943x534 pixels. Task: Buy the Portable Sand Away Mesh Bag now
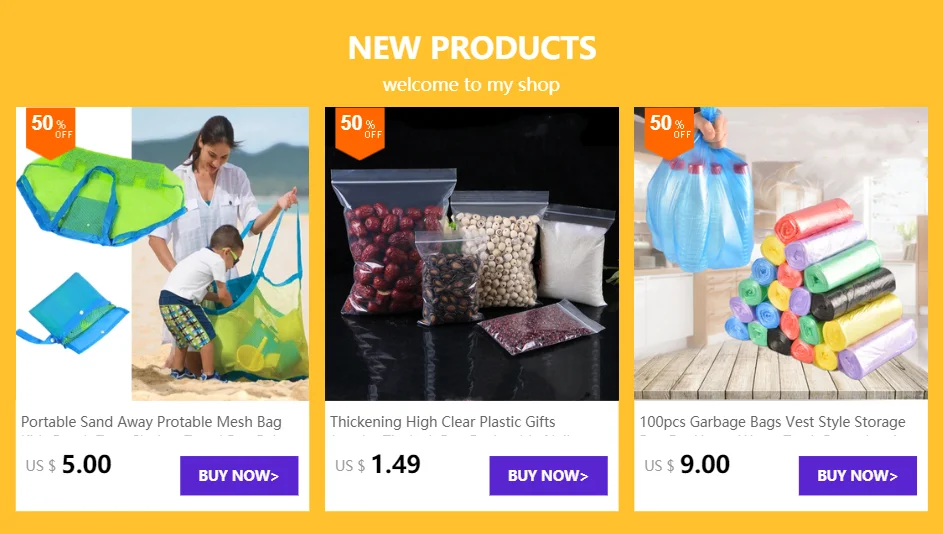click(239, 476)
